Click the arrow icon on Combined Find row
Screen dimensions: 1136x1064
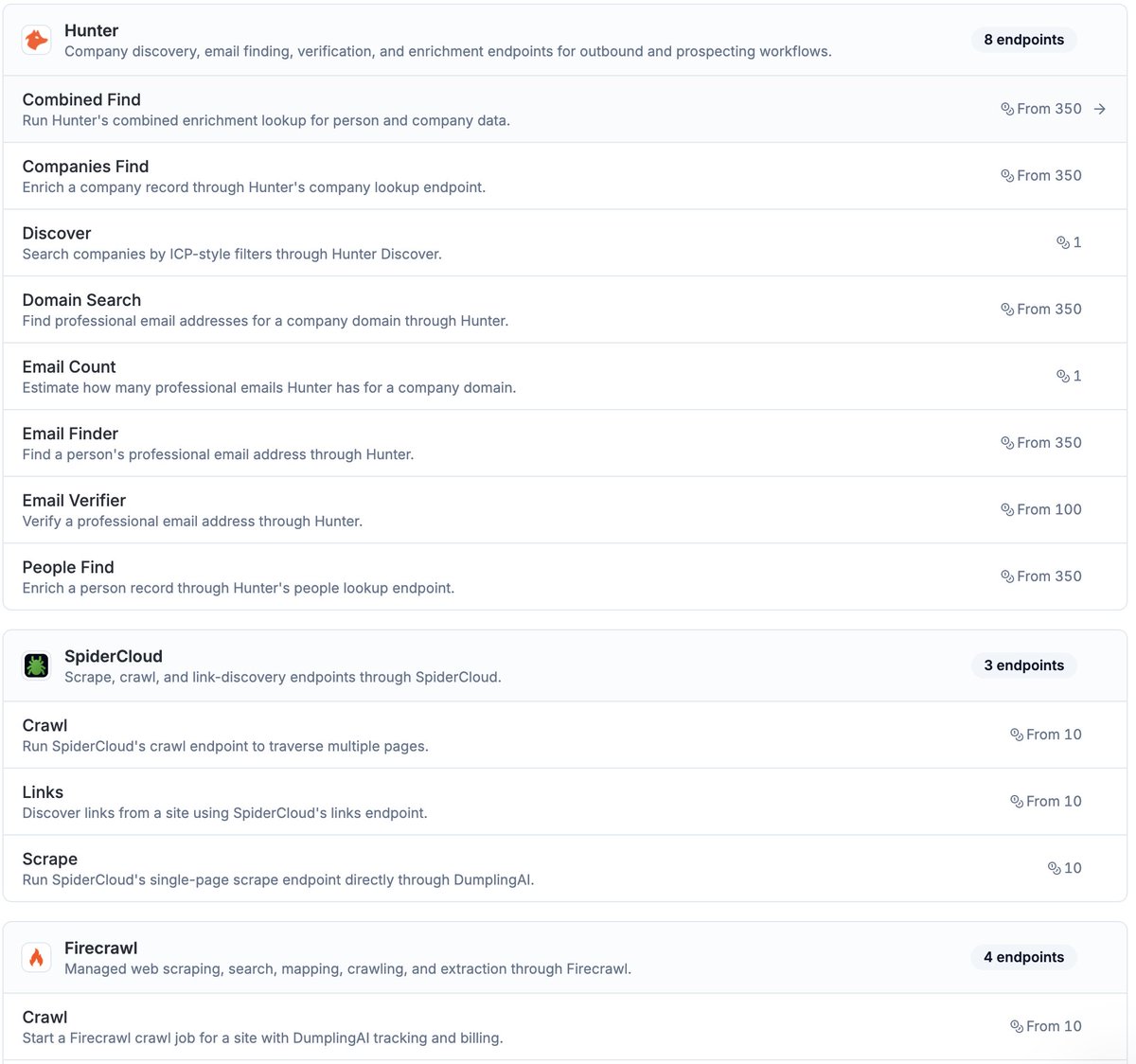click(1099, 109)
